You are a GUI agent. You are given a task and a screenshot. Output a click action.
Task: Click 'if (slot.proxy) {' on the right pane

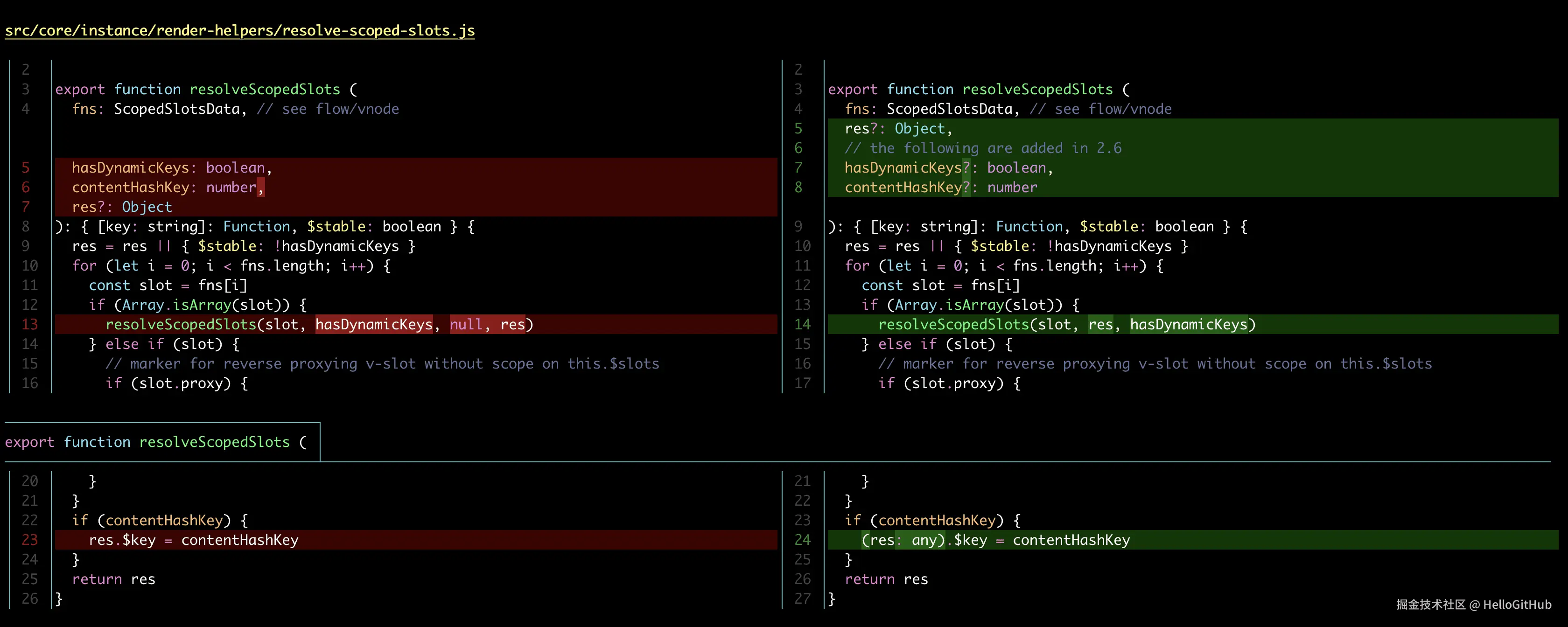point(949,383)
